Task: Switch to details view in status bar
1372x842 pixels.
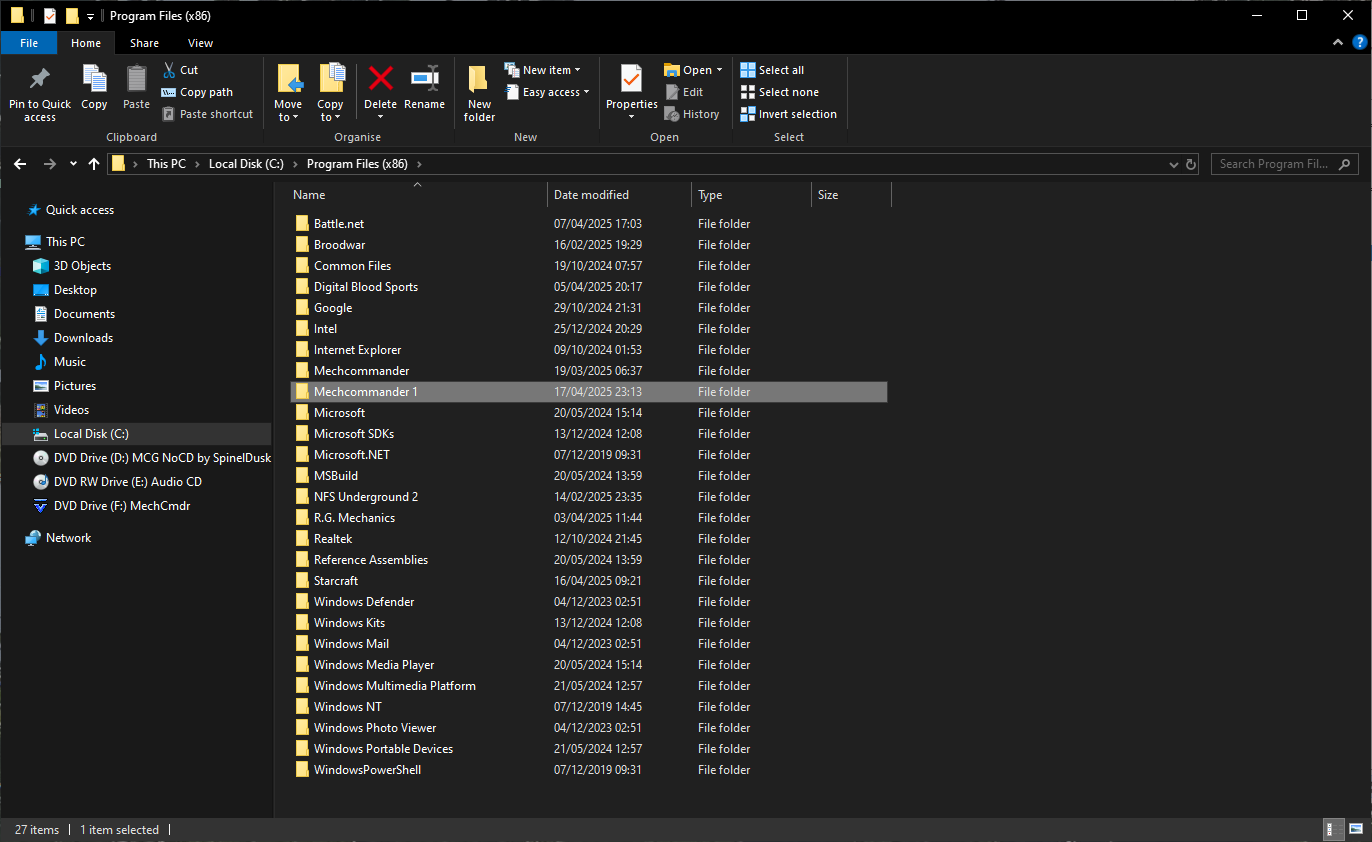Action: click(x=1333, y=829)
